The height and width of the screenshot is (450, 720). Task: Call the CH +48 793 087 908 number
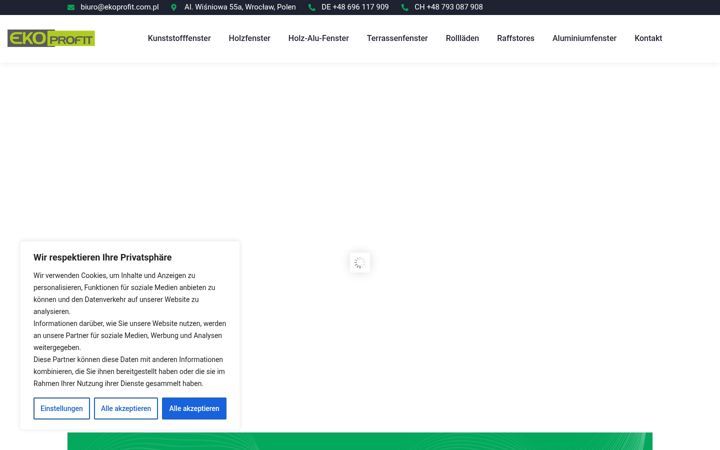449,7
